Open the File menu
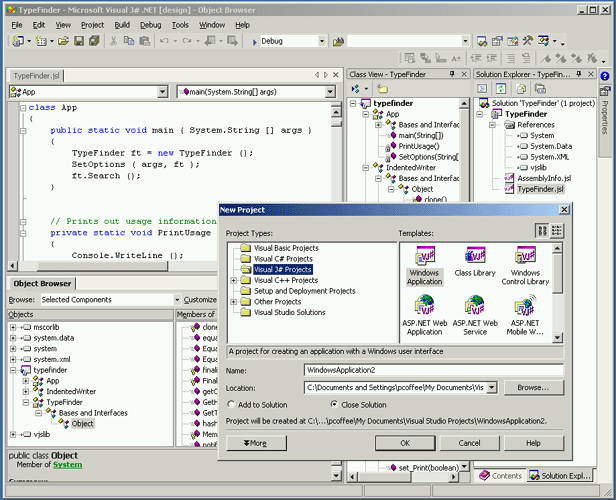 pos(16,25)
